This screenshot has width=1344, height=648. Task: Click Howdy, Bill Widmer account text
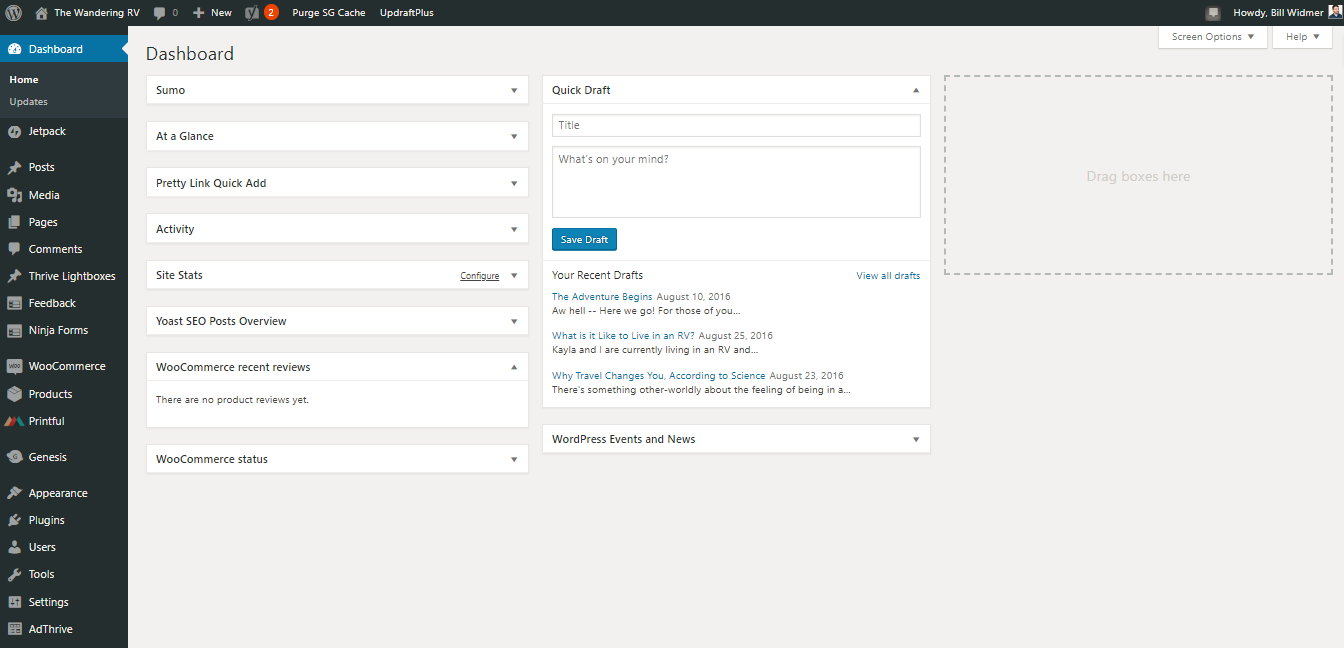1278,13
